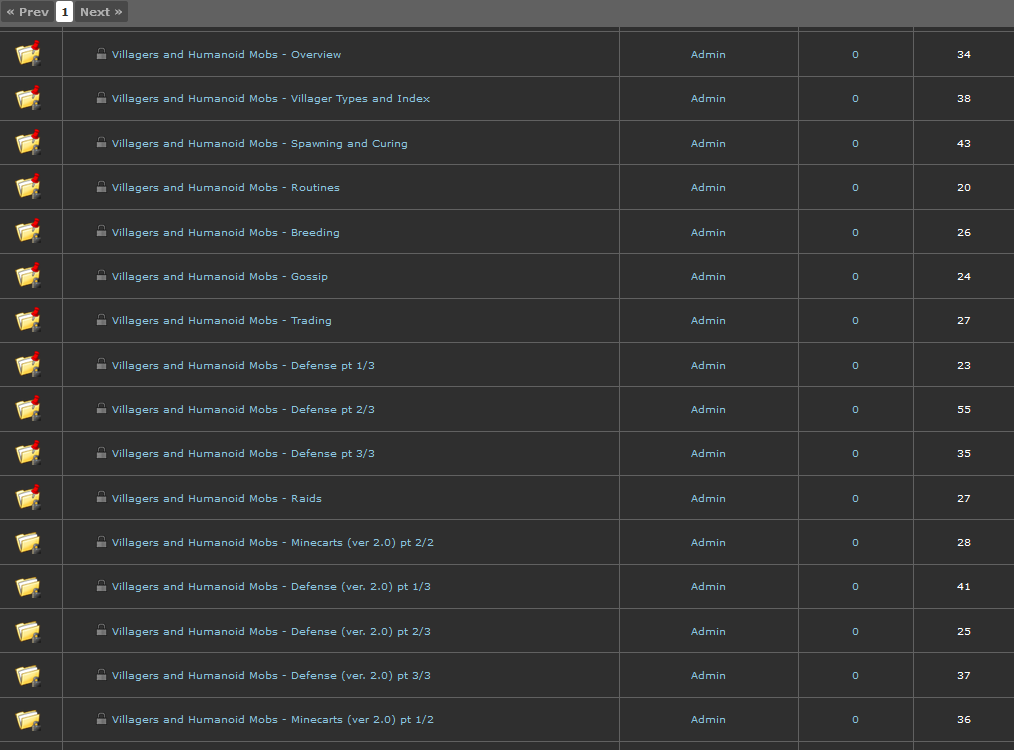Screen dimensions: 1014x750
Task: Click view count 28 in Minecarts pt 2/2 row
Action: tap(964, 542)
